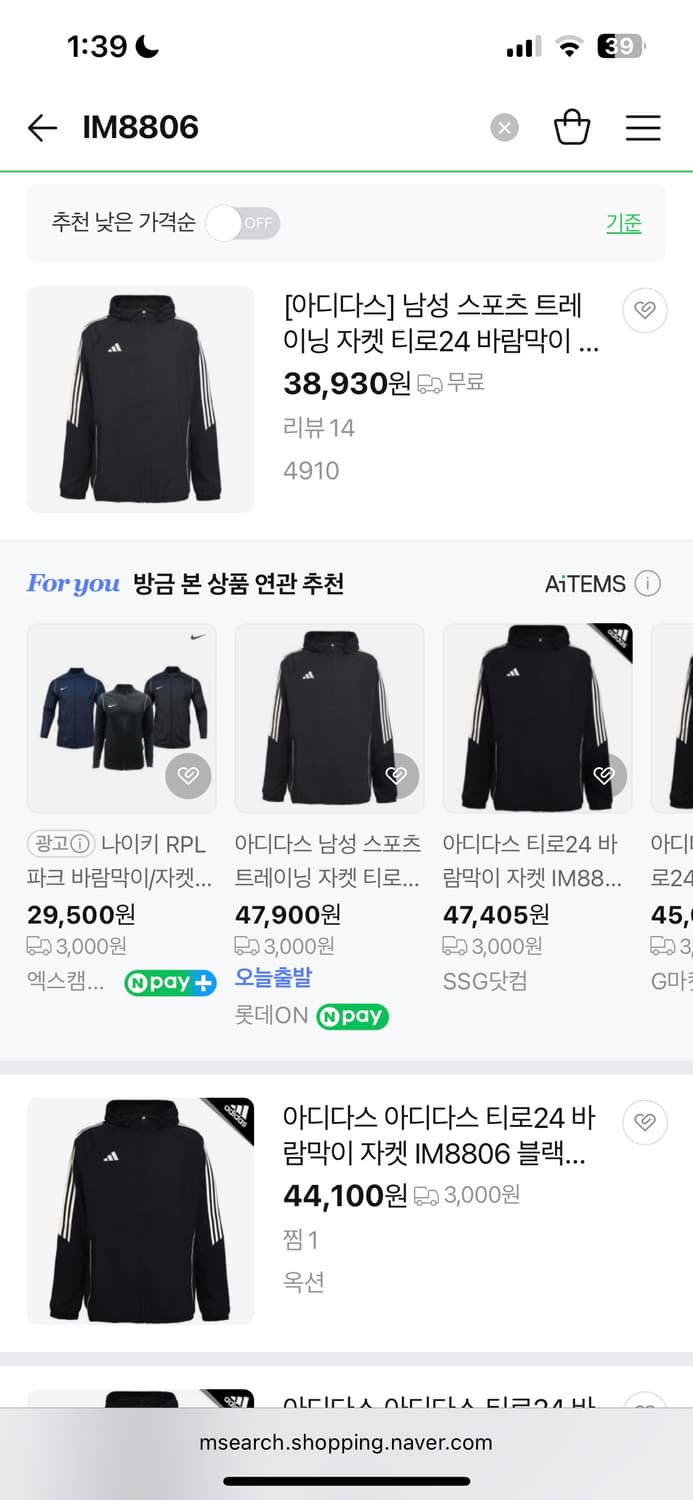This screenshot has width=693, height=1500.
Task: Tap the 광고 info badge
Action: (x=60, y=844)
